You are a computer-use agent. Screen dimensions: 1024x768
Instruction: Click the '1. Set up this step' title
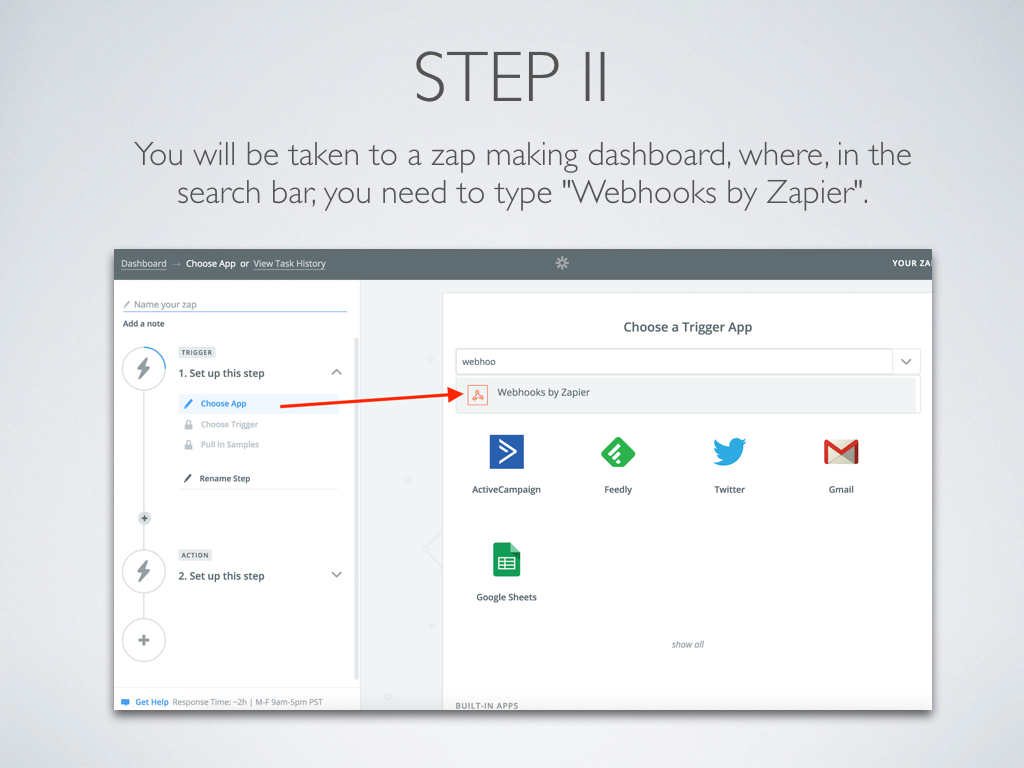click(x=221, y=374)
